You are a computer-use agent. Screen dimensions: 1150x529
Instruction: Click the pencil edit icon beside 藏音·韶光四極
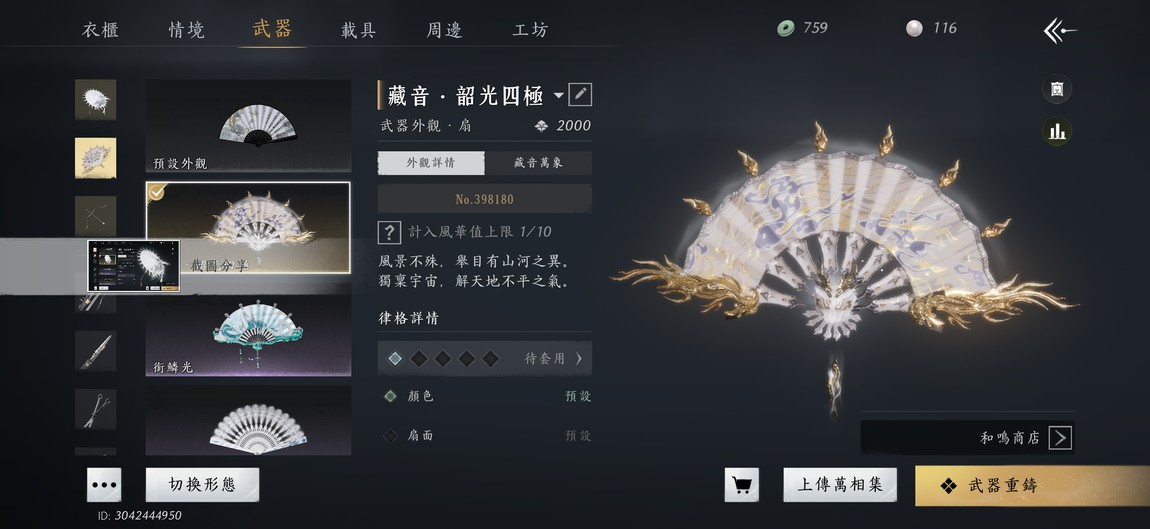pyautogui.click(x=580, y=95)
